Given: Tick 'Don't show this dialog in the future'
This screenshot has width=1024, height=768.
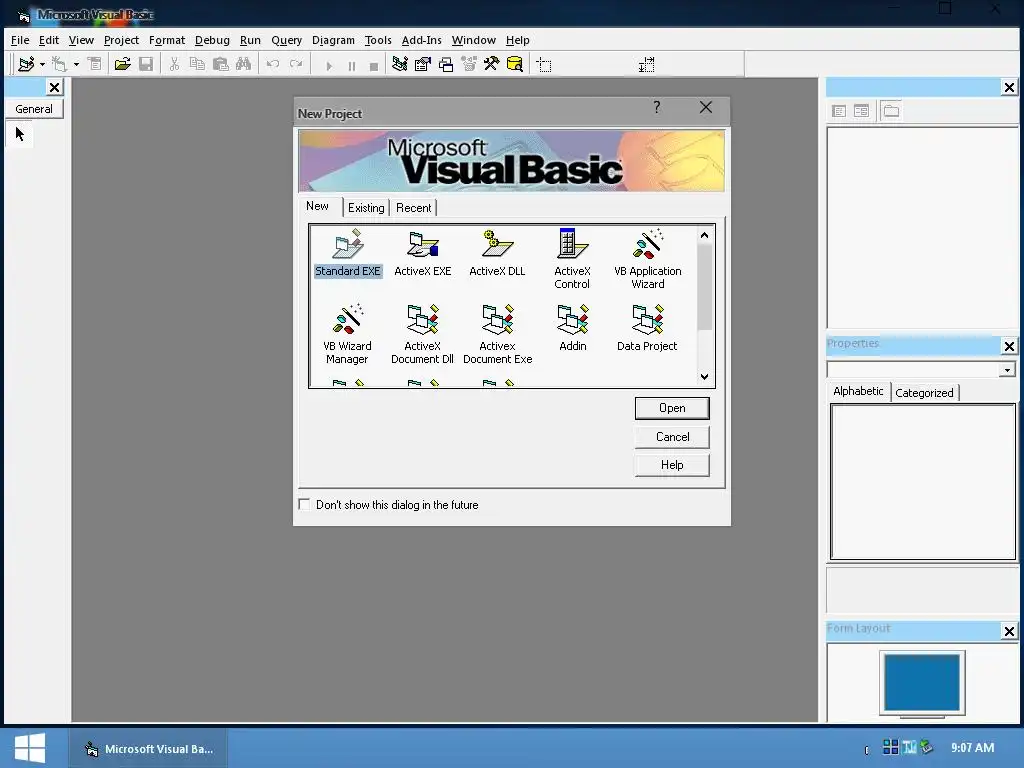Looking at the screenshot, I should [304, 504].
